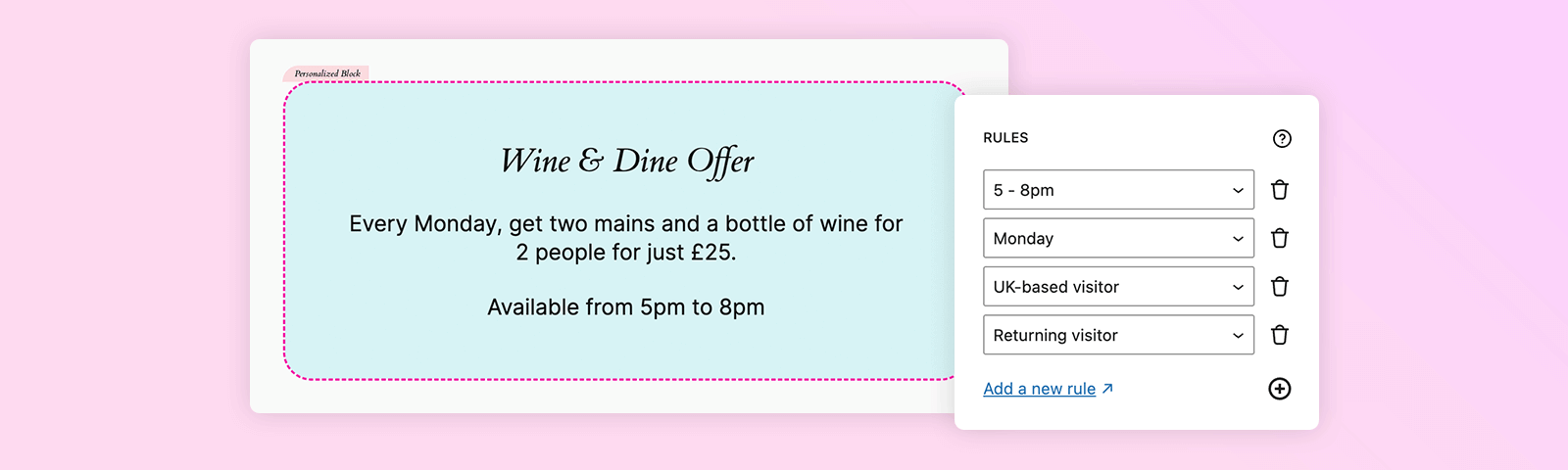Remove the Returning visitor rule
The width and height of the screenshot is (1568, 470).
click(x=1280, y=335)
